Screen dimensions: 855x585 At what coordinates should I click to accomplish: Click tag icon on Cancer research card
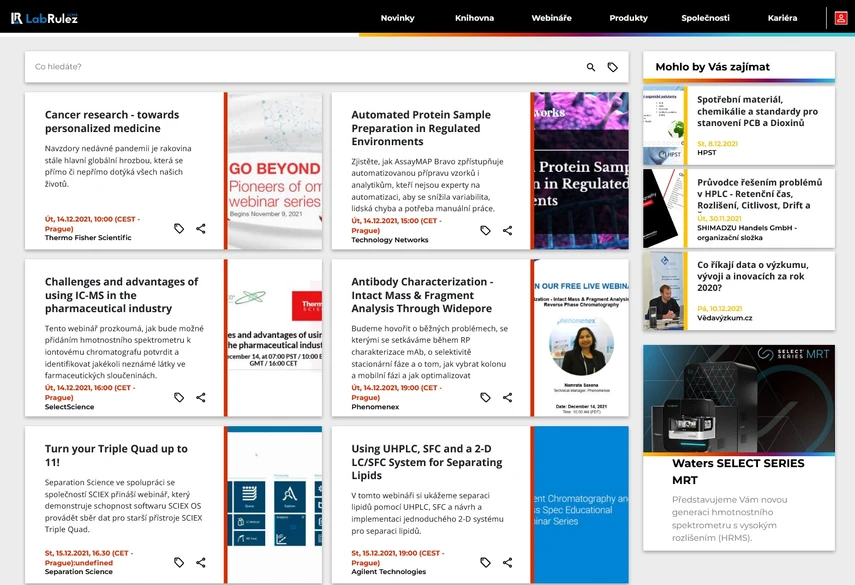tap(179, 228)
